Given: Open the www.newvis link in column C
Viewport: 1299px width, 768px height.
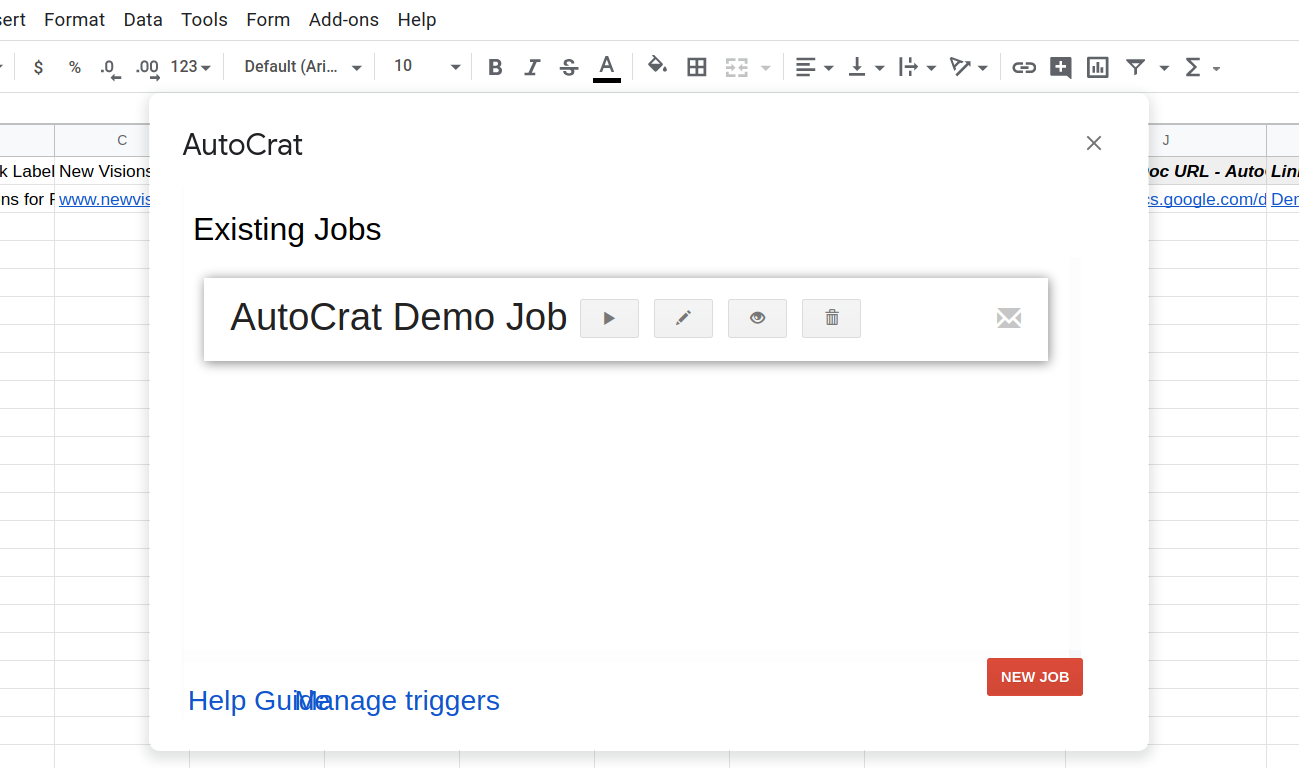Looking at the screenshot, I should coord(105,200).
